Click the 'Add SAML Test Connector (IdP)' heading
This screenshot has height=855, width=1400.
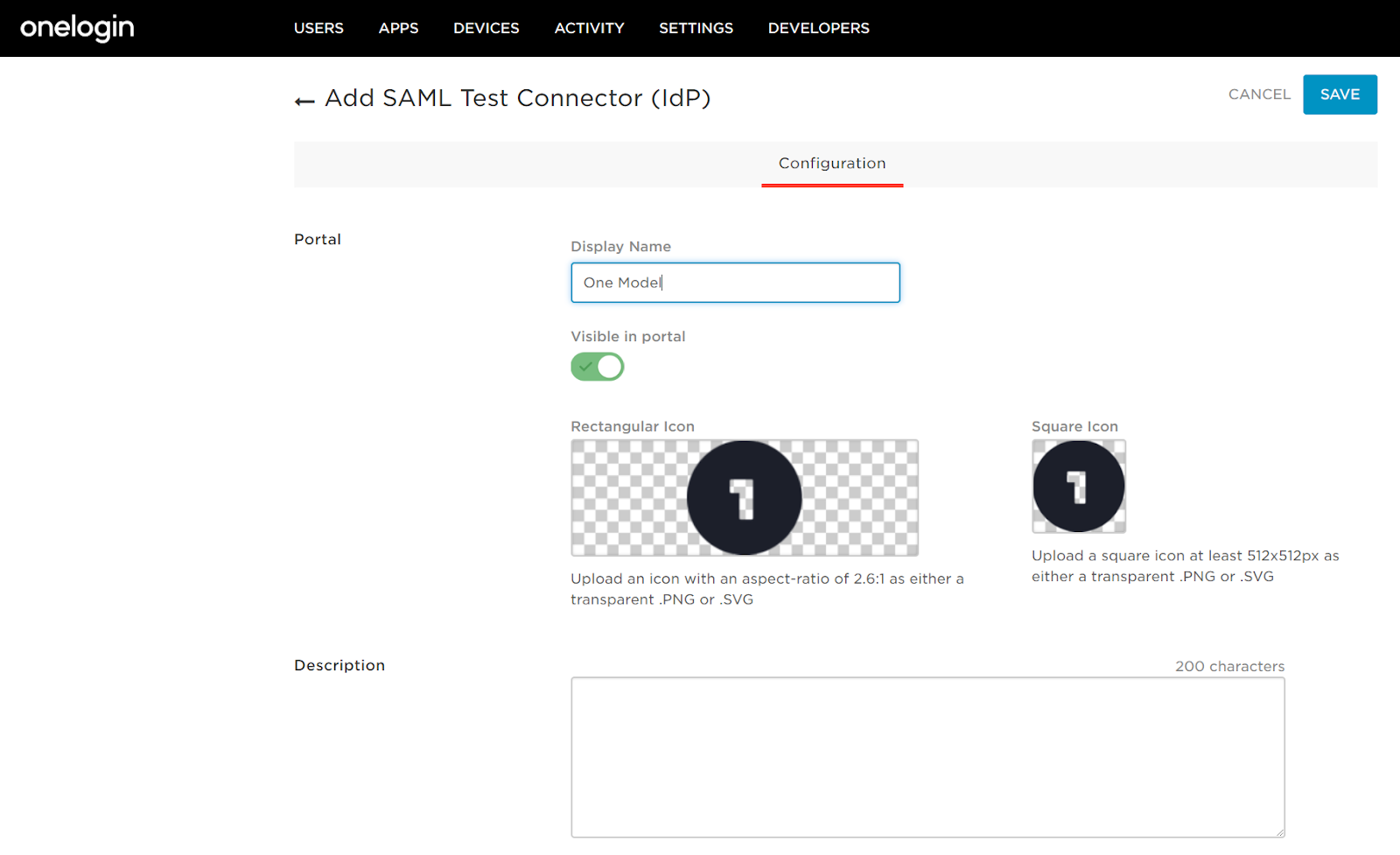click(518, 98)
